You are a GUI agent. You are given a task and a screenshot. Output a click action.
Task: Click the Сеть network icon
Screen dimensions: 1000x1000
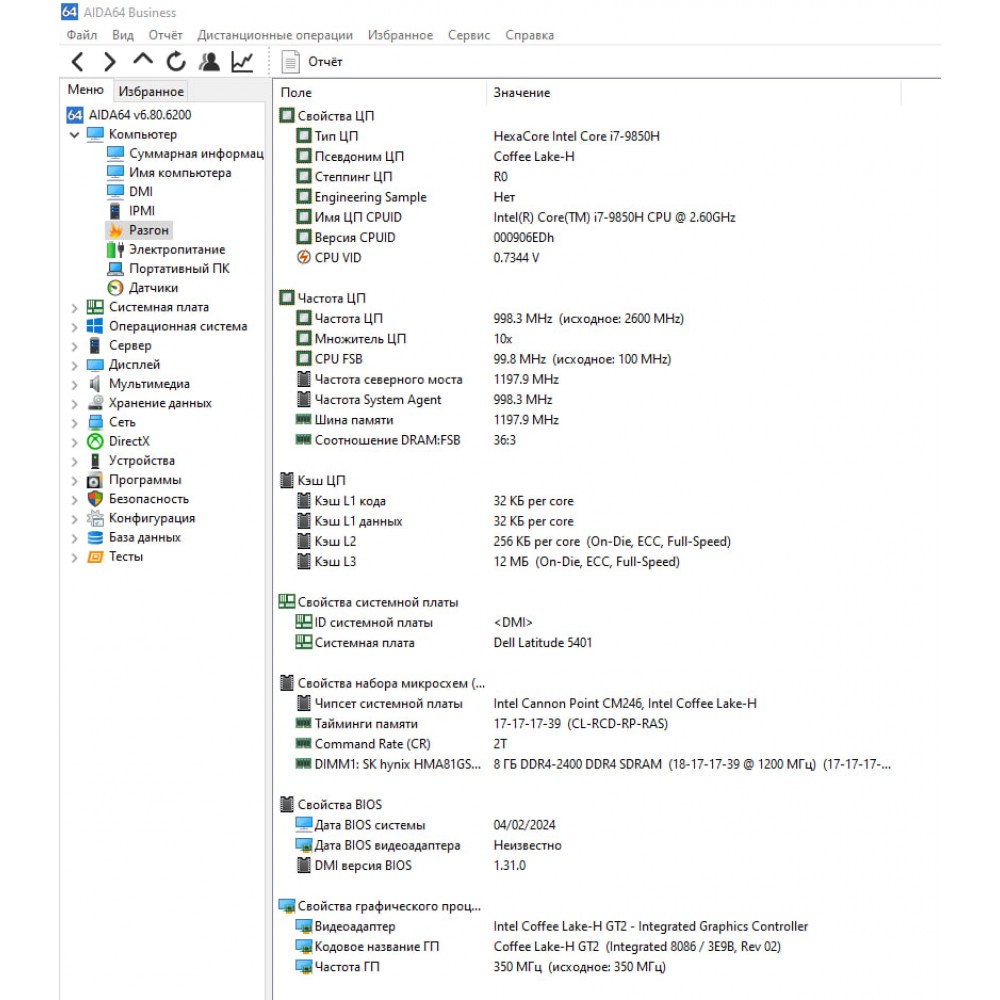pos(95,422)
